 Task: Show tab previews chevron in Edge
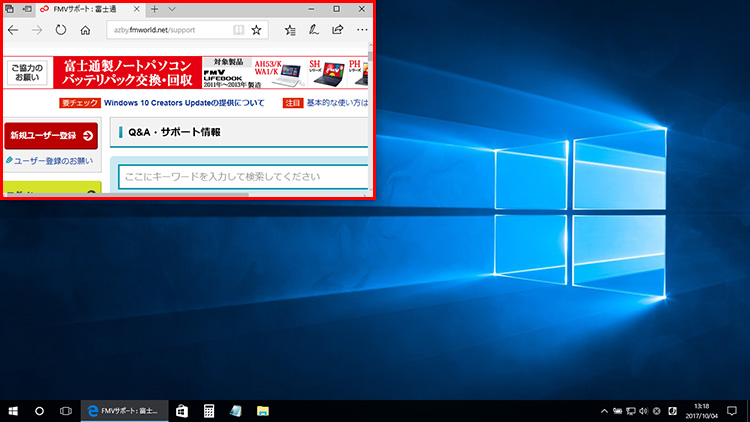(172, 8)
